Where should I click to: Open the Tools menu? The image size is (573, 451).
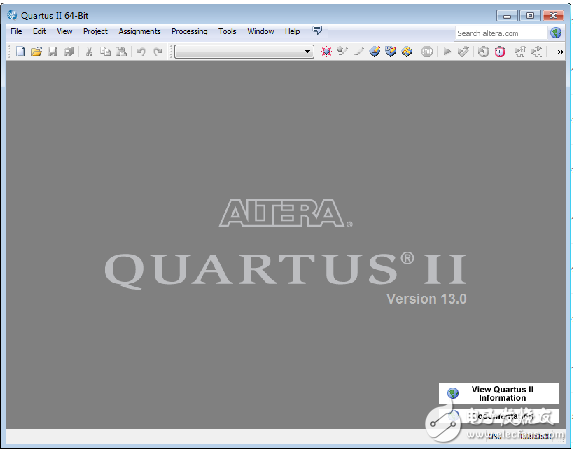click(227, 31)
